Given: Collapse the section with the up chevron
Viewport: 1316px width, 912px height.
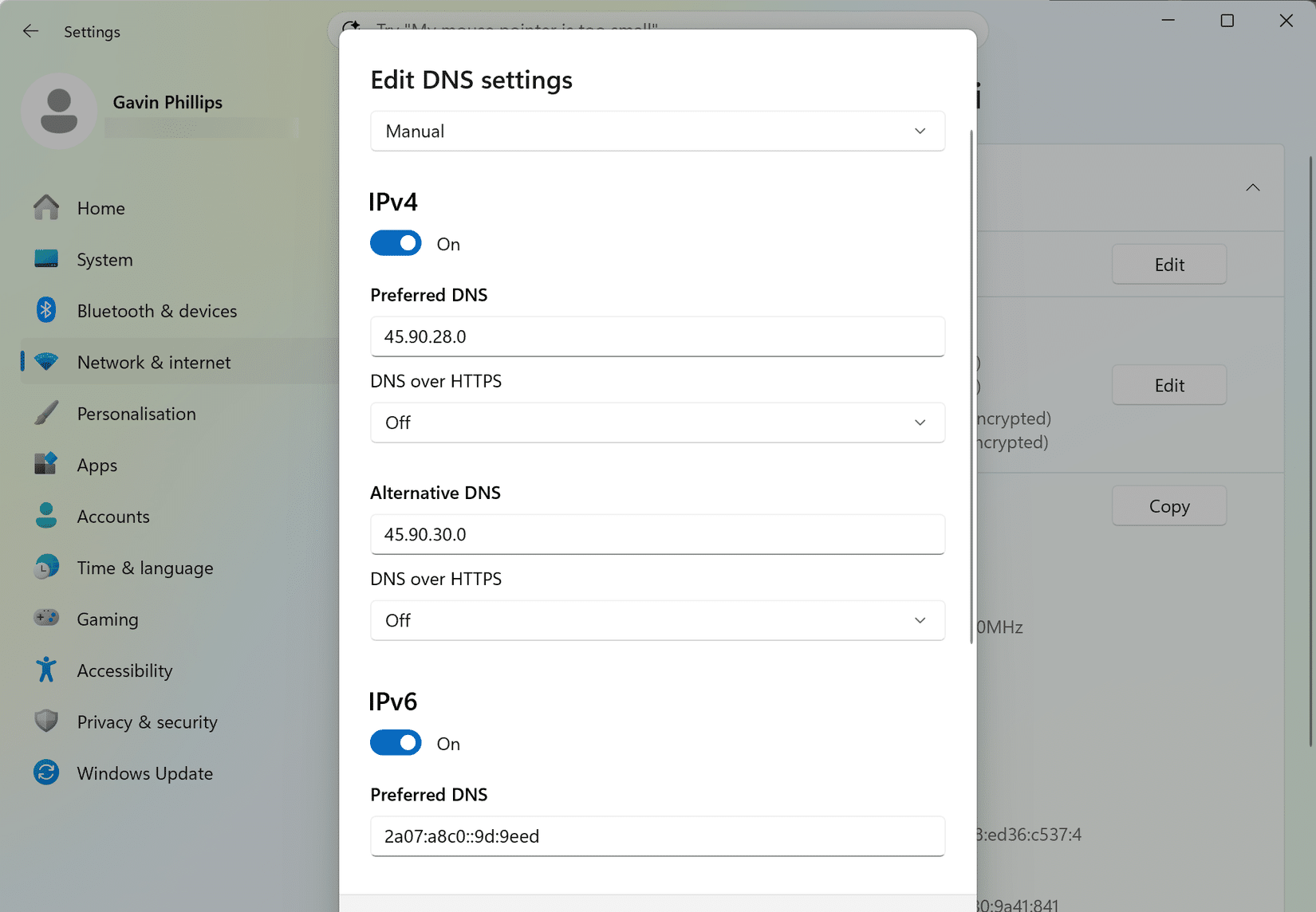Looking at the screenshot, I should (1253, 188).
